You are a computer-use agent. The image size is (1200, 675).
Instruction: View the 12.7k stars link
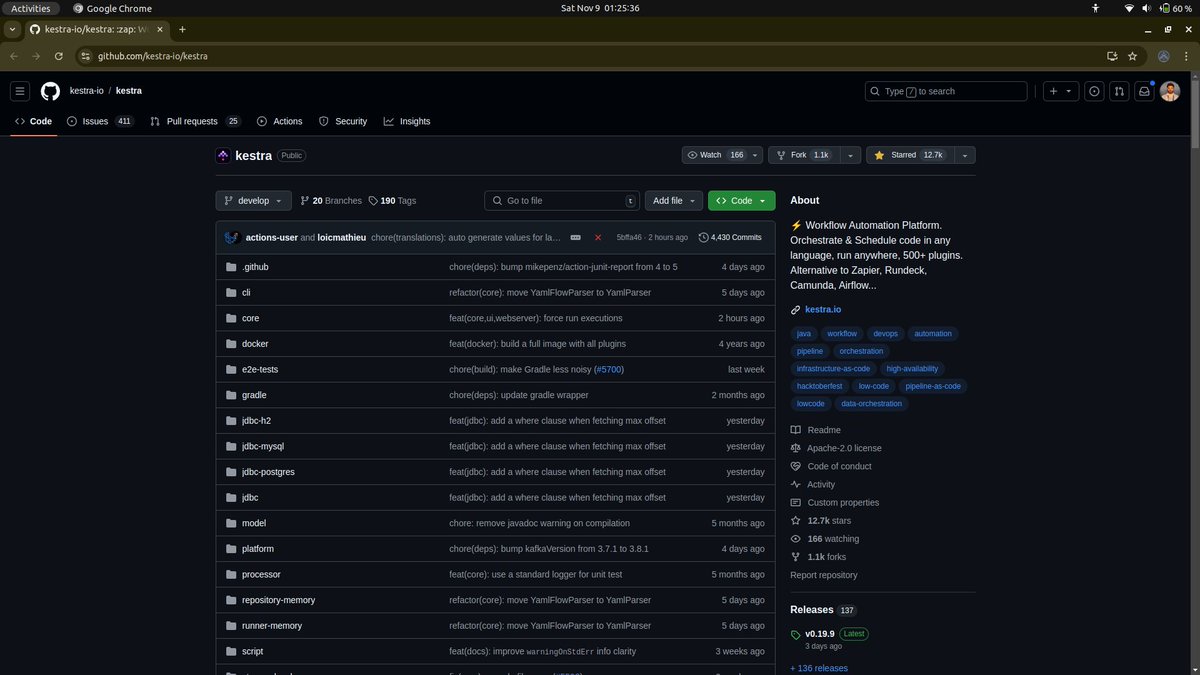click(829, 520)
